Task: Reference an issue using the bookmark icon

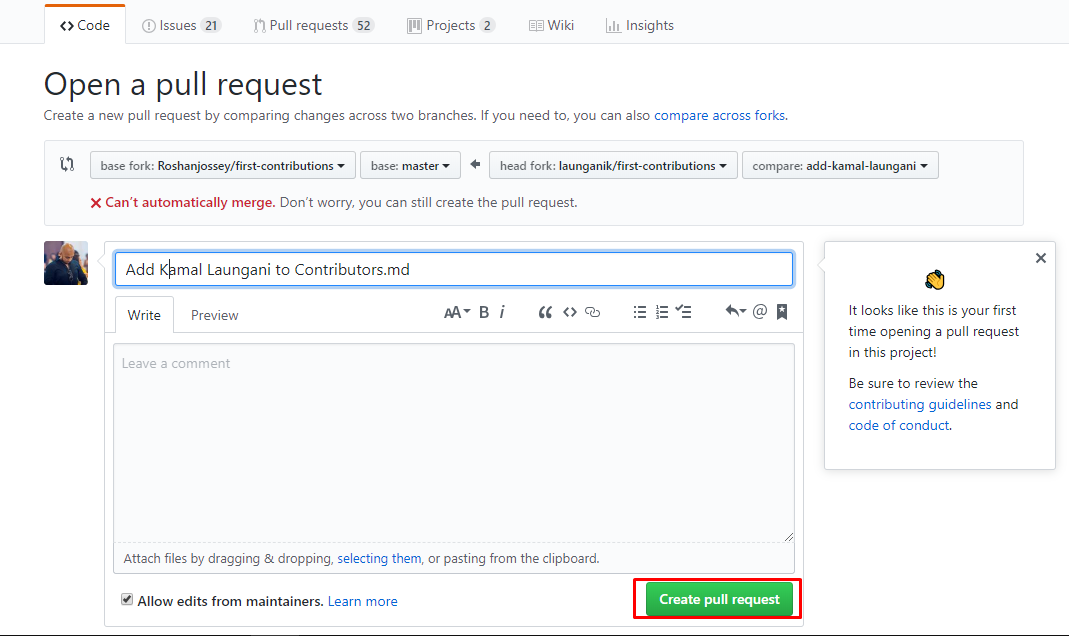Action: [781, 312]
